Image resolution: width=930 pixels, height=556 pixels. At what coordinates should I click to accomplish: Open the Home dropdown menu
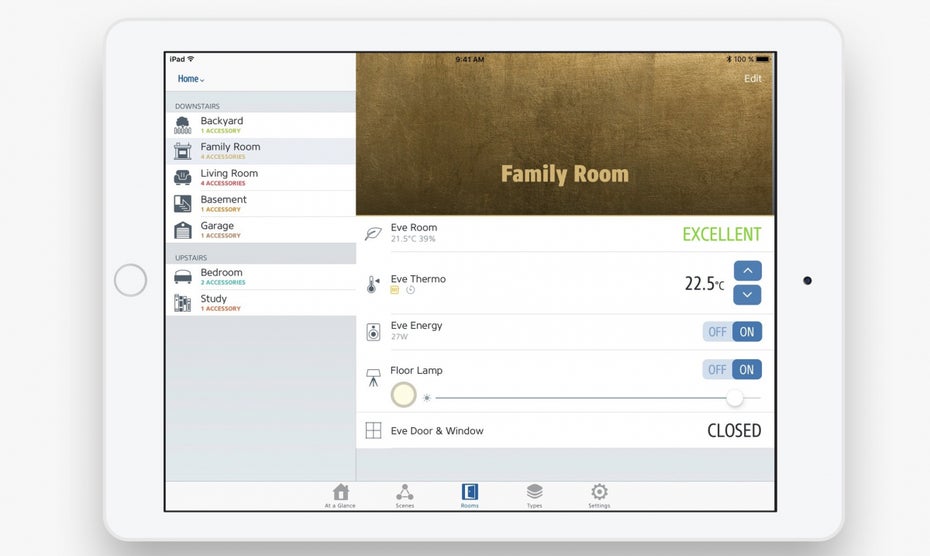(x=190, y=79)
